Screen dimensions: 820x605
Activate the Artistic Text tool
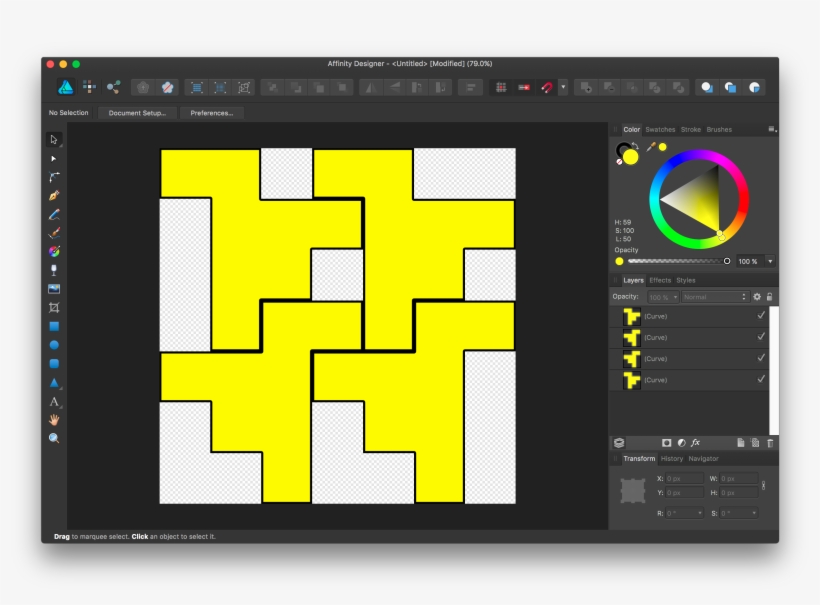[54, 401]
